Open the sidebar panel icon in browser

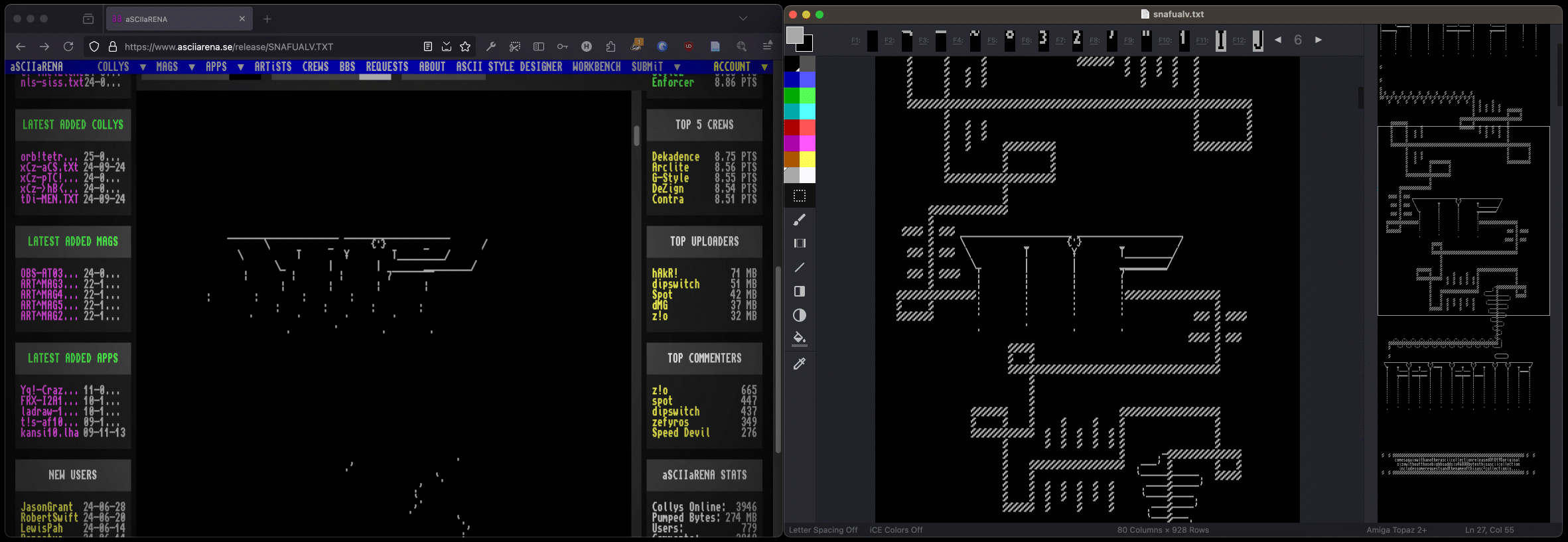click(539, 46)
